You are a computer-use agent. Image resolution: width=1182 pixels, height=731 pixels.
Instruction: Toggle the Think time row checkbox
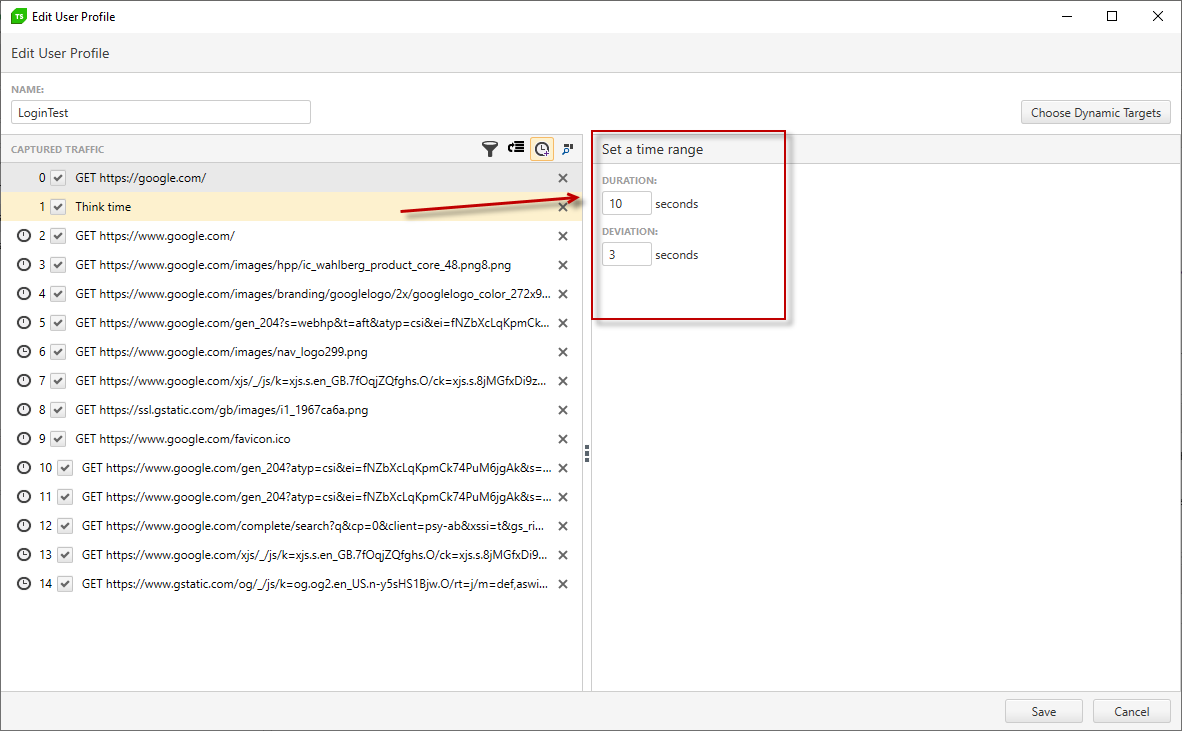58,206
